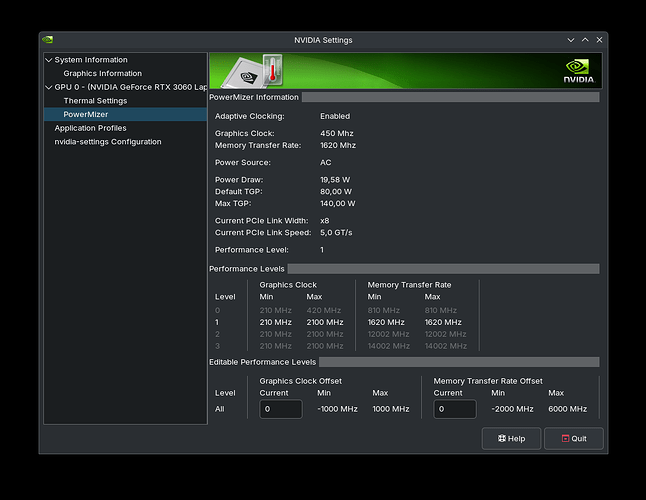Click the -1000 MHz offset minimum value
Viewport: 646px width, 500px height.
point(337,409)
